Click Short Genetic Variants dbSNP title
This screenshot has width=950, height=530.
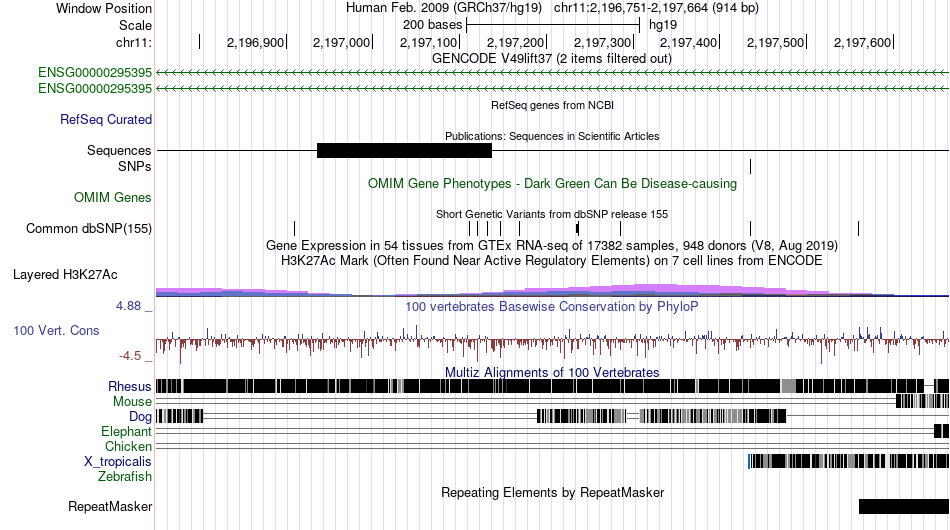pyautogui.click(x=552, y=214)
